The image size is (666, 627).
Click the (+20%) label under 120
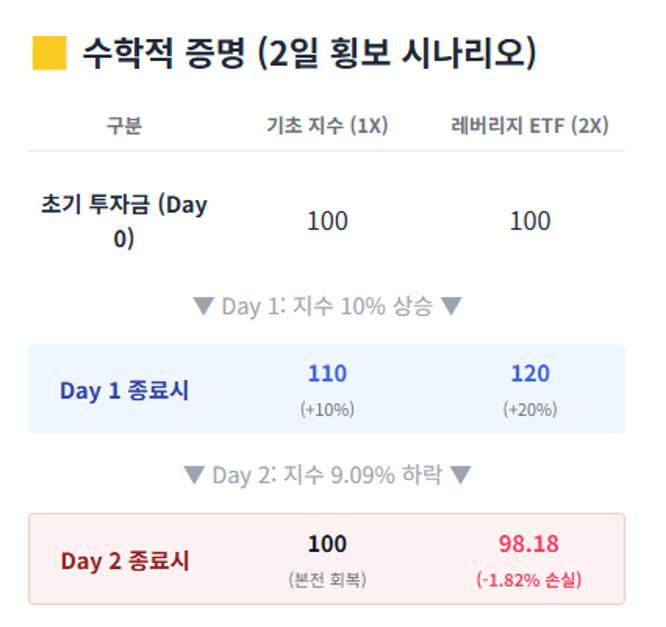(x=530, y=410)
